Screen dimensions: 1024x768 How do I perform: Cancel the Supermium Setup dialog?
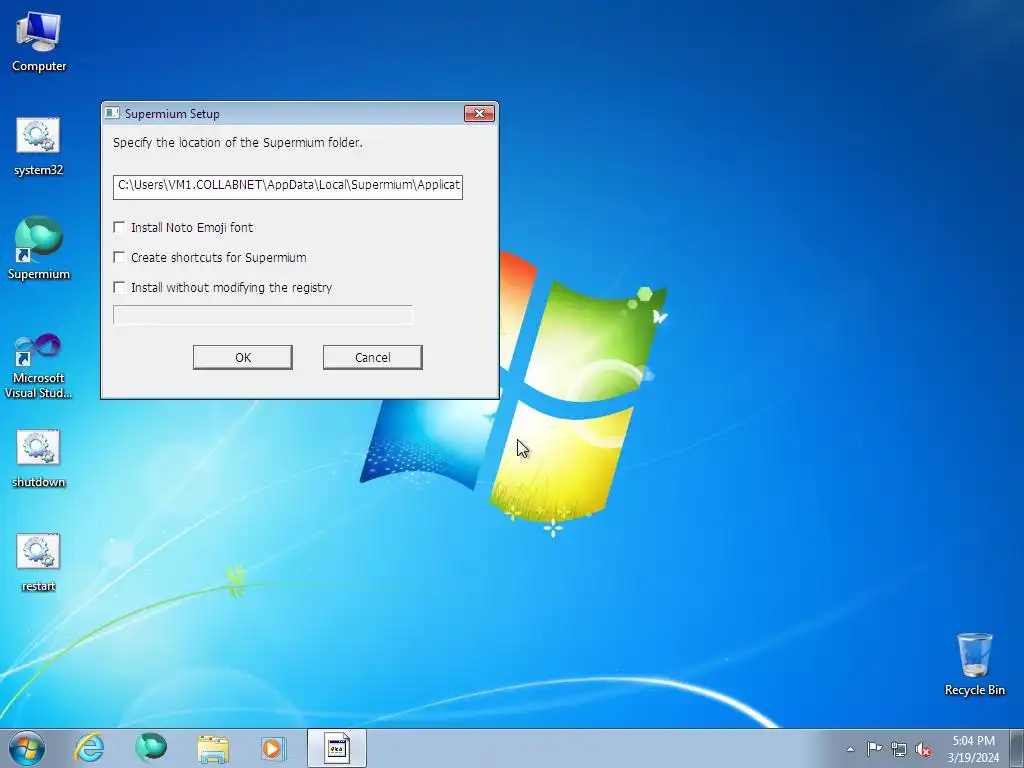pos(373,357)
